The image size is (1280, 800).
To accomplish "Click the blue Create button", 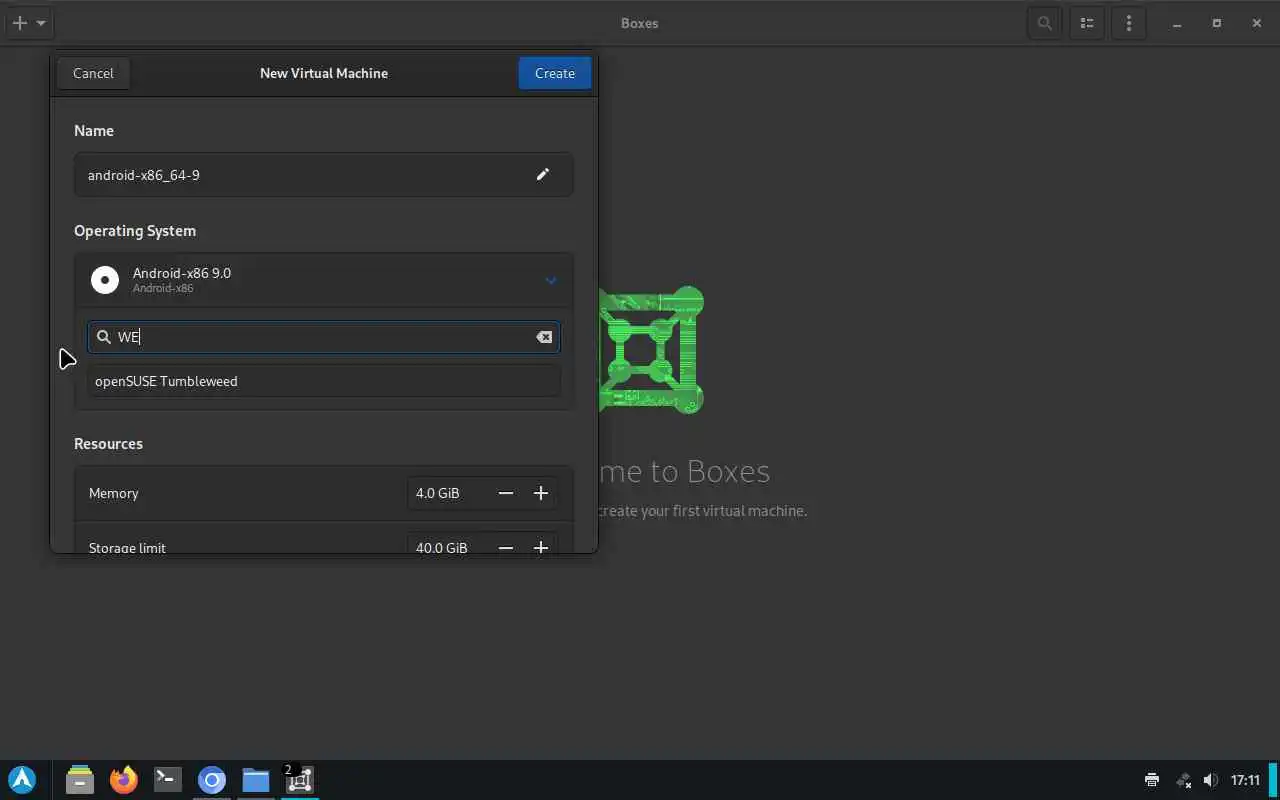I will tap(555, 73).
